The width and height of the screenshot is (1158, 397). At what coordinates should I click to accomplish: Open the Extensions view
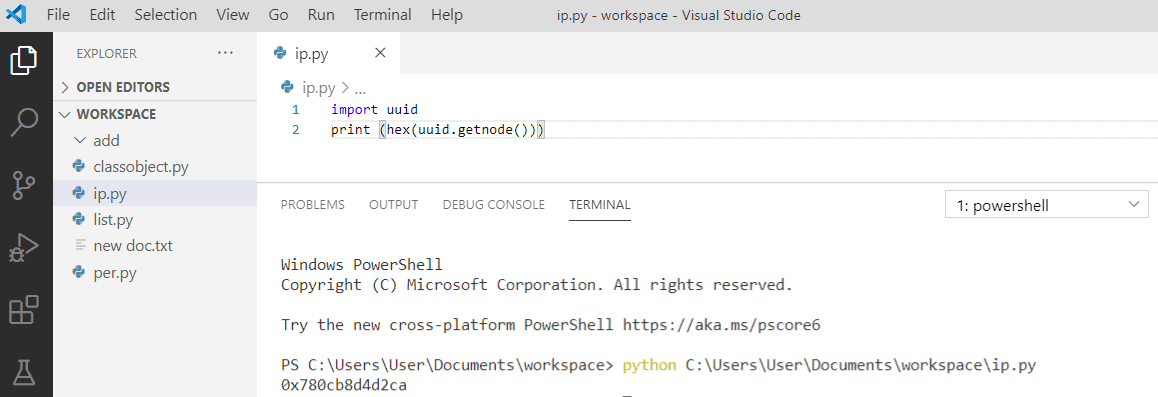click(24, 310)
